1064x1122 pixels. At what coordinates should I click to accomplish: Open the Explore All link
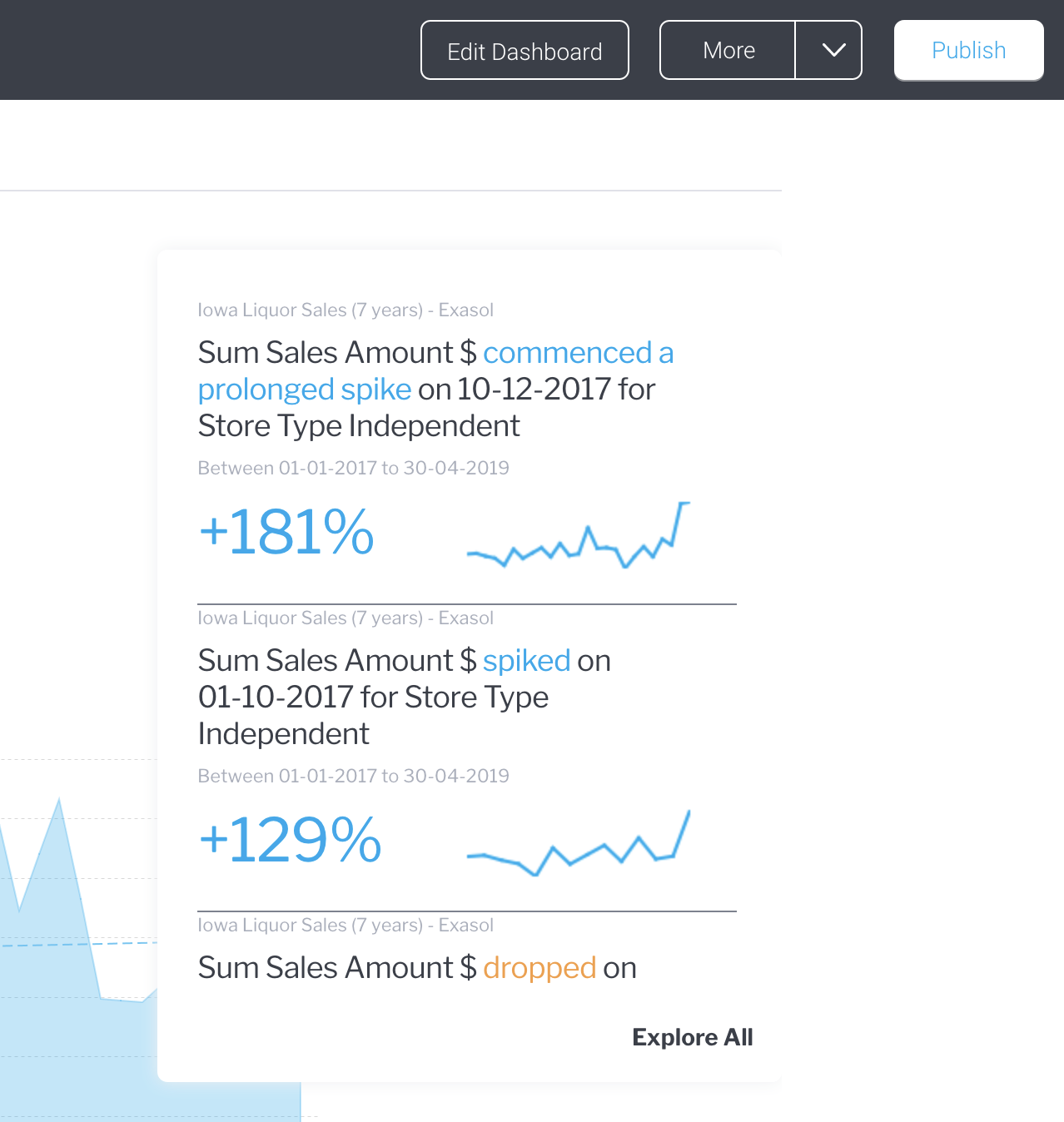pos(692,1037)
